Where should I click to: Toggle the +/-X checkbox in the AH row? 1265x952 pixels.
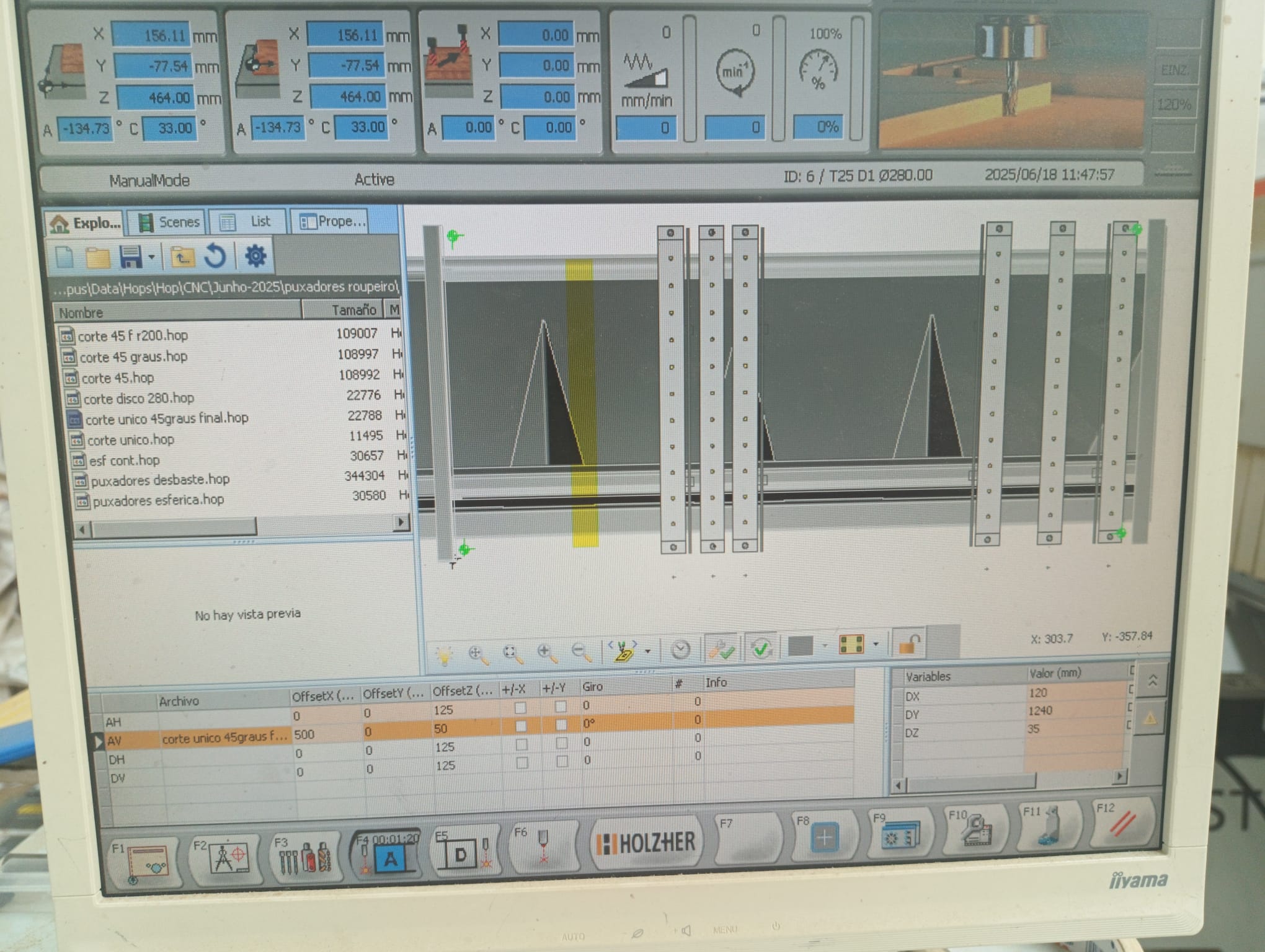click(520, 707)
